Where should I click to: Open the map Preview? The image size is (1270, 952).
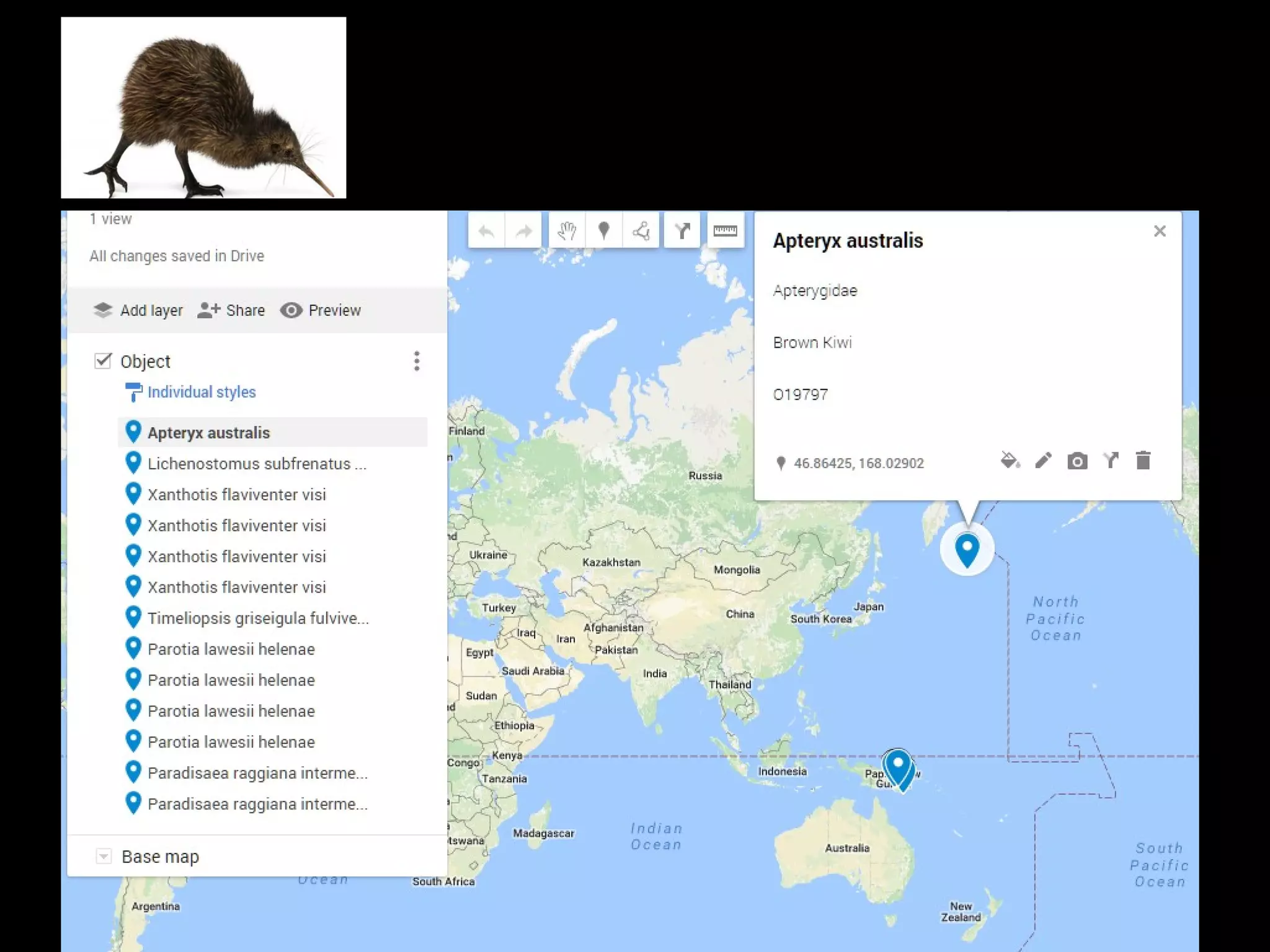321,310
